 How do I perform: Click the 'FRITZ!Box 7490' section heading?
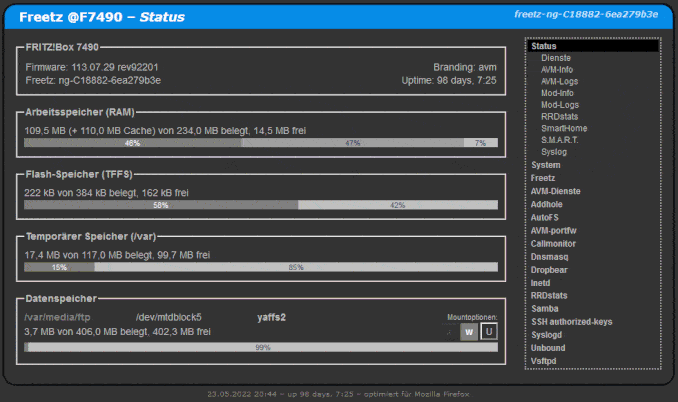[62, 47]
